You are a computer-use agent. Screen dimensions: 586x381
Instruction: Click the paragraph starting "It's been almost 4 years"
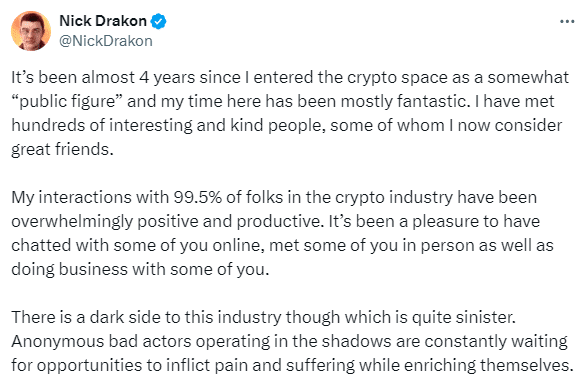coord(290,113)
